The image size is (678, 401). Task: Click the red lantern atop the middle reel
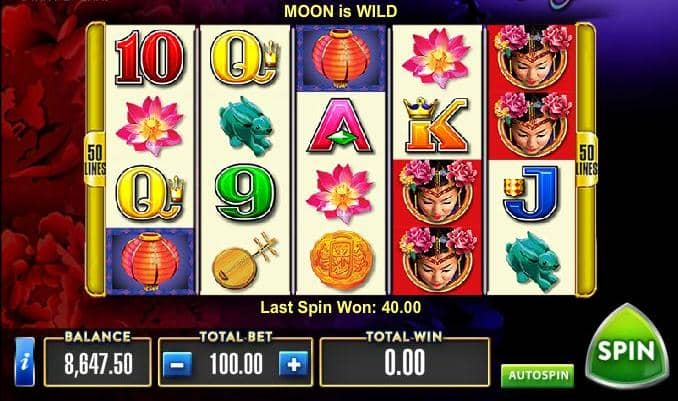coord(341,58)
